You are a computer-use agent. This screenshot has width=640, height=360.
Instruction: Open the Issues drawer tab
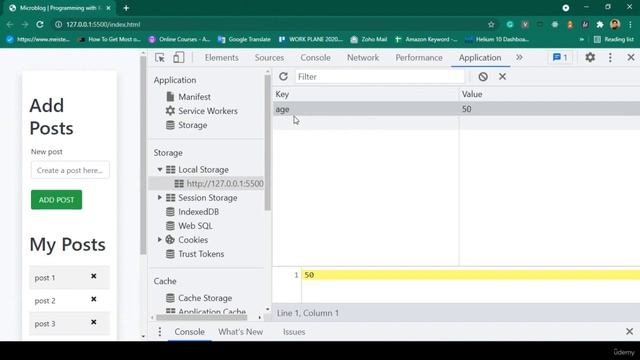click(x=294, y=332)
